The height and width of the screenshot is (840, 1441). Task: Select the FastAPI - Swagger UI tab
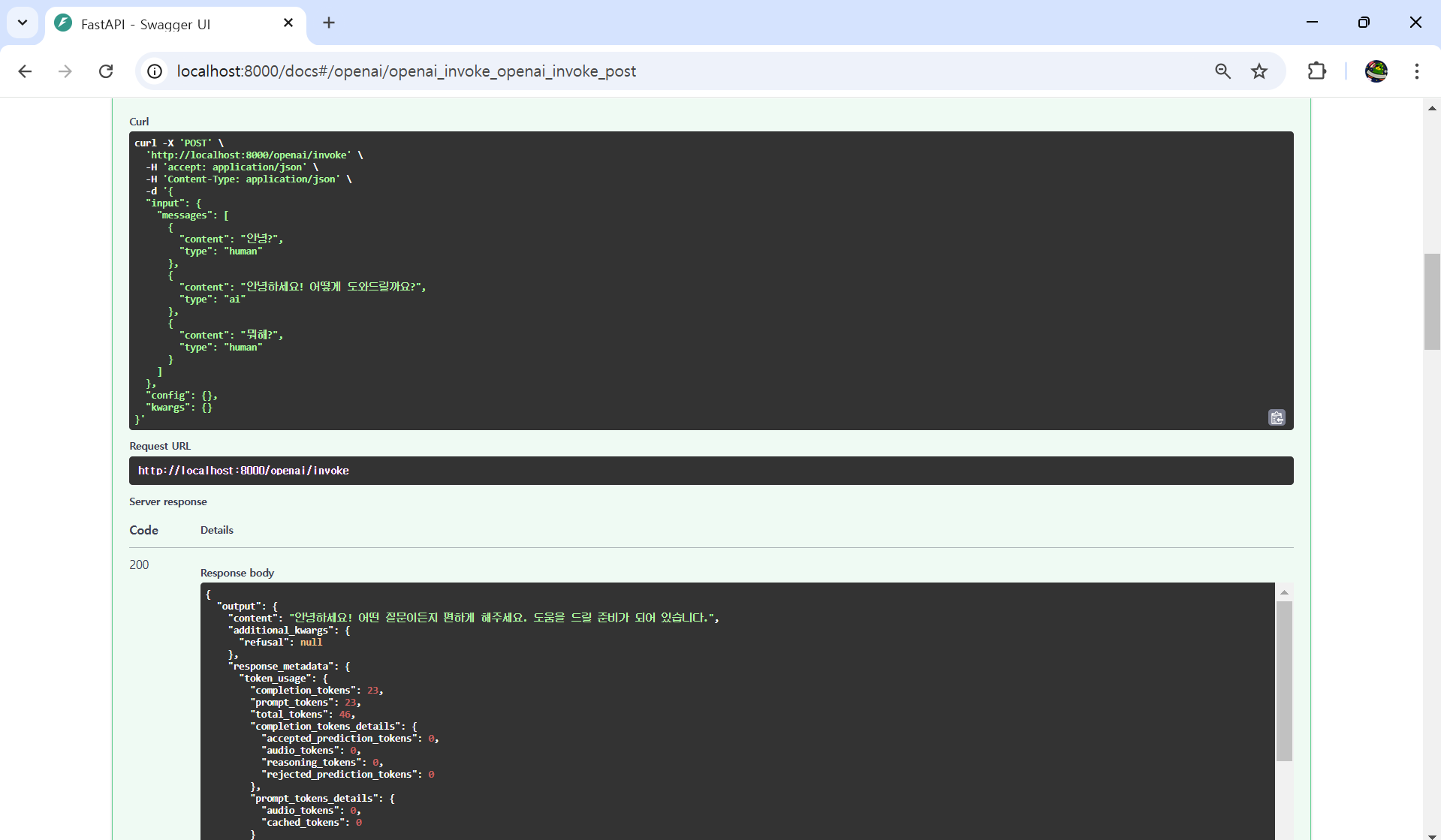[176, 24]
